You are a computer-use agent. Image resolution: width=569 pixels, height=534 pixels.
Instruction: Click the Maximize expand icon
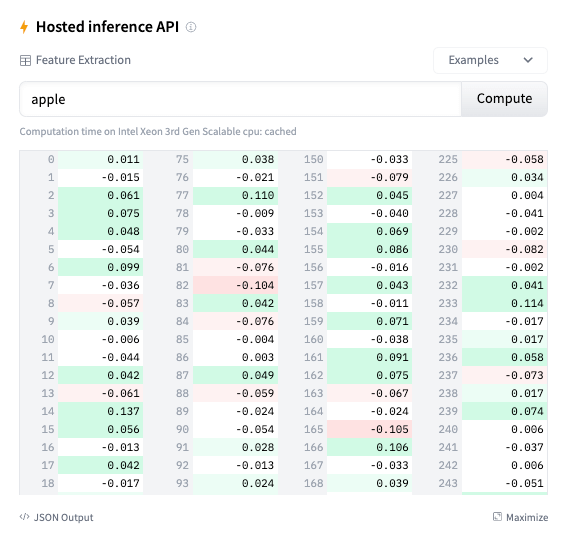click(x=497, y=517)
